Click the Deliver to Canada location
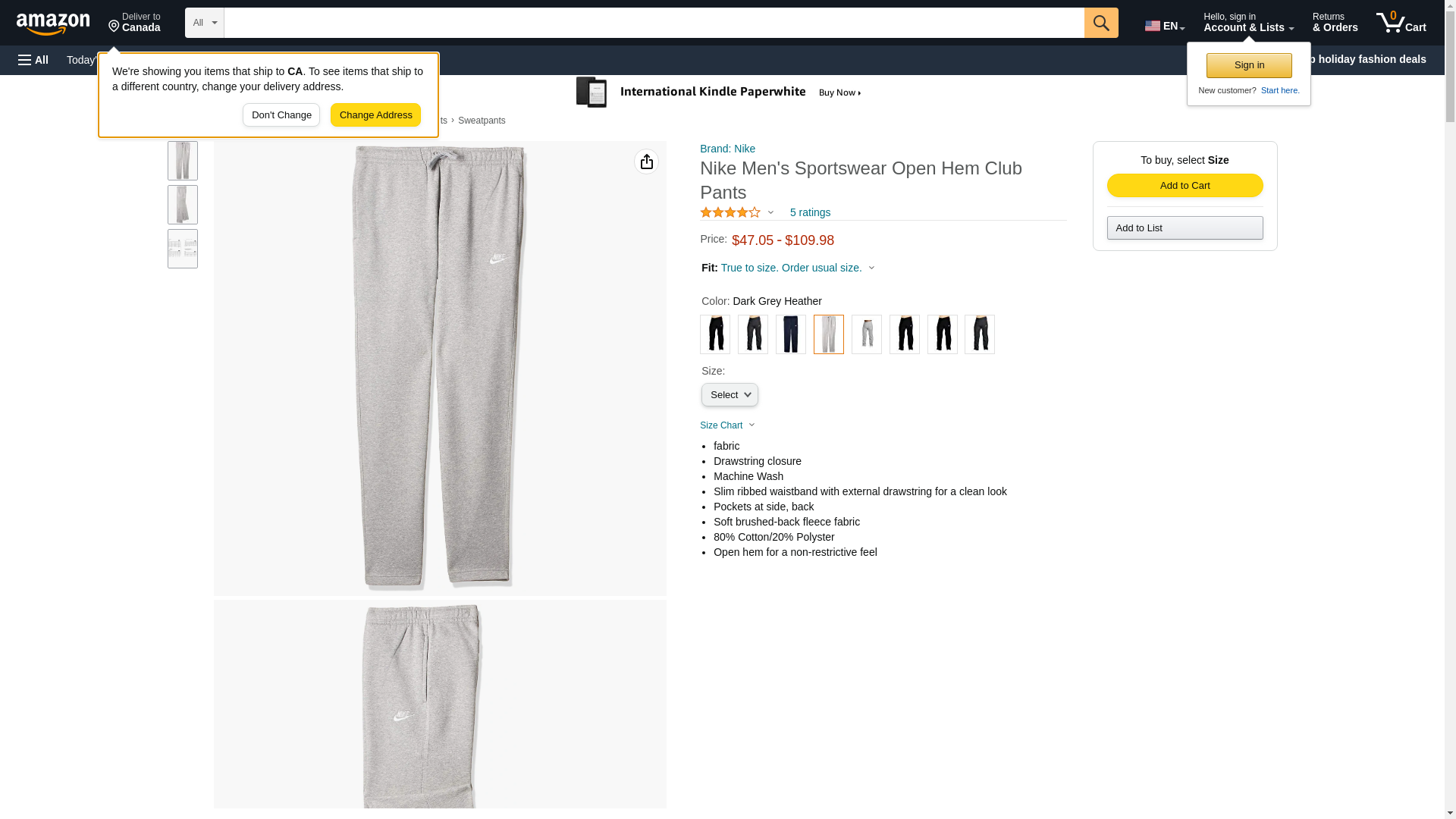The image size is (1456, 819). pyautogui.click(x=134, y=23)
